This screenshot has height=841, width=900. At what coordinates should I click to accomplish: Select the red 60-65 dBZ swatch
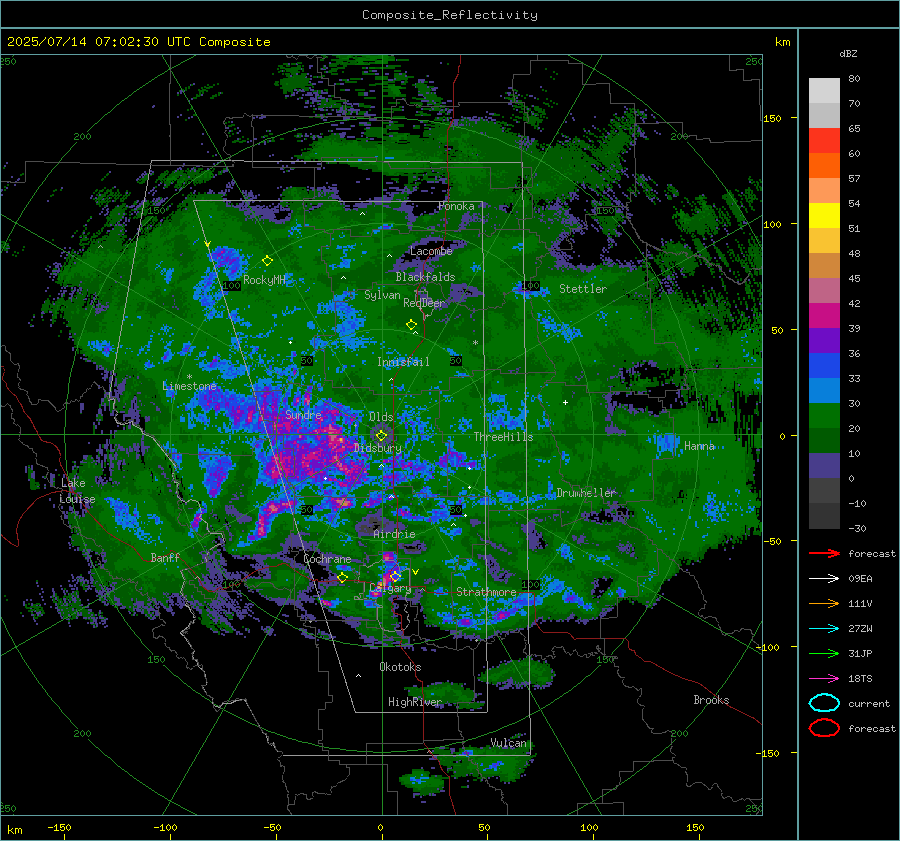point(824,141)
